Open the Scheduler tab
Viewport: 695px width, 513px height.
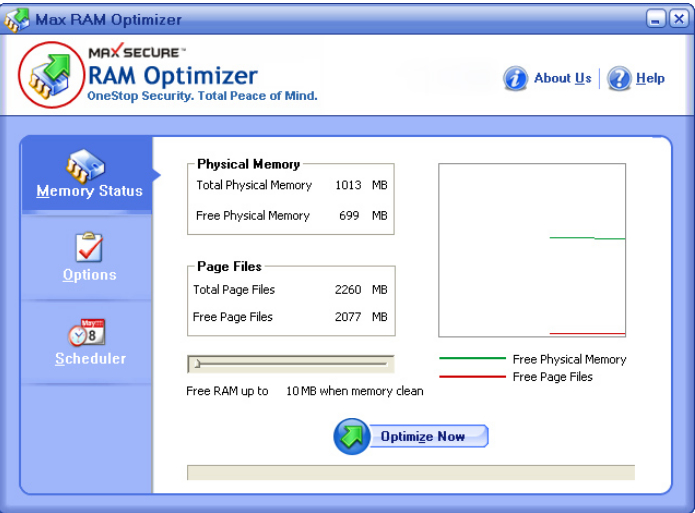click(x=87, y=342)
